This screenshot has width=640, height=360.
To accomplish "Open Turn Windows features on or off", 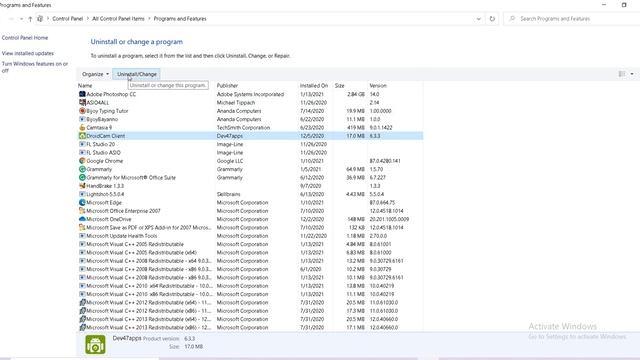I will tap(35, 67).
